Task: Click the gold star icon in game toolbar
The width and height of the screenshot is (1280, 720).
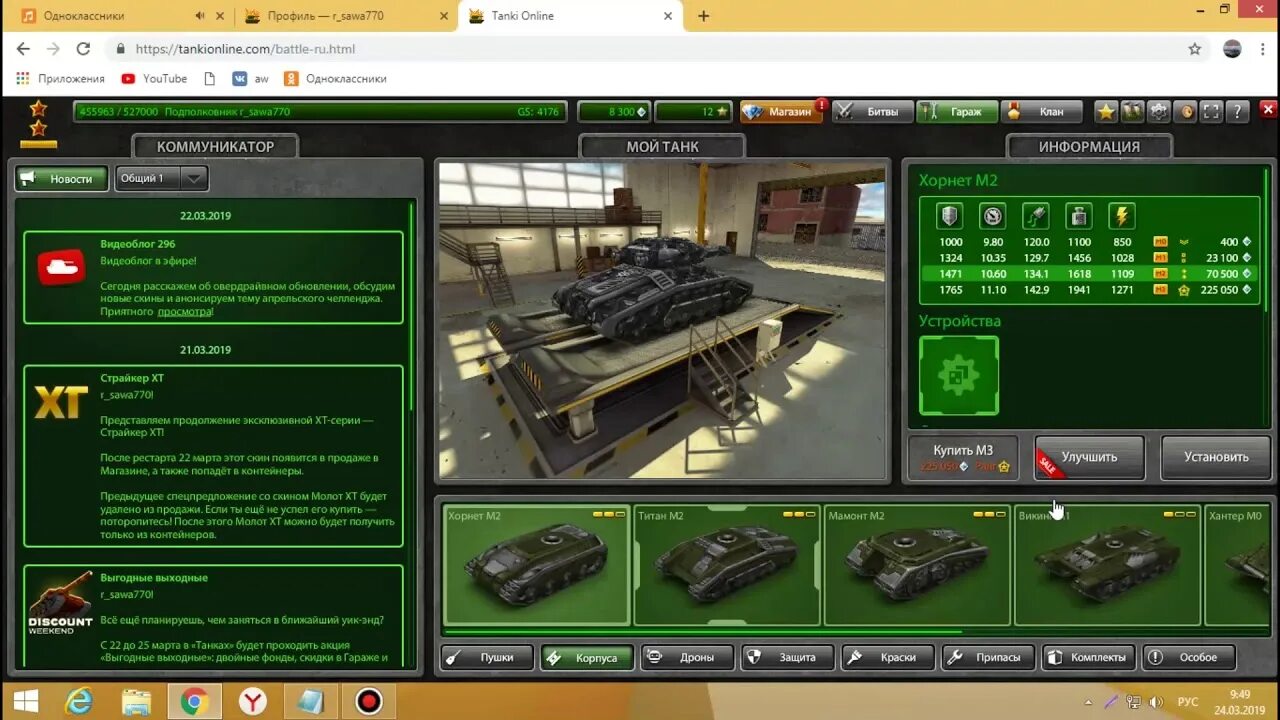Action: (1105, 111)
